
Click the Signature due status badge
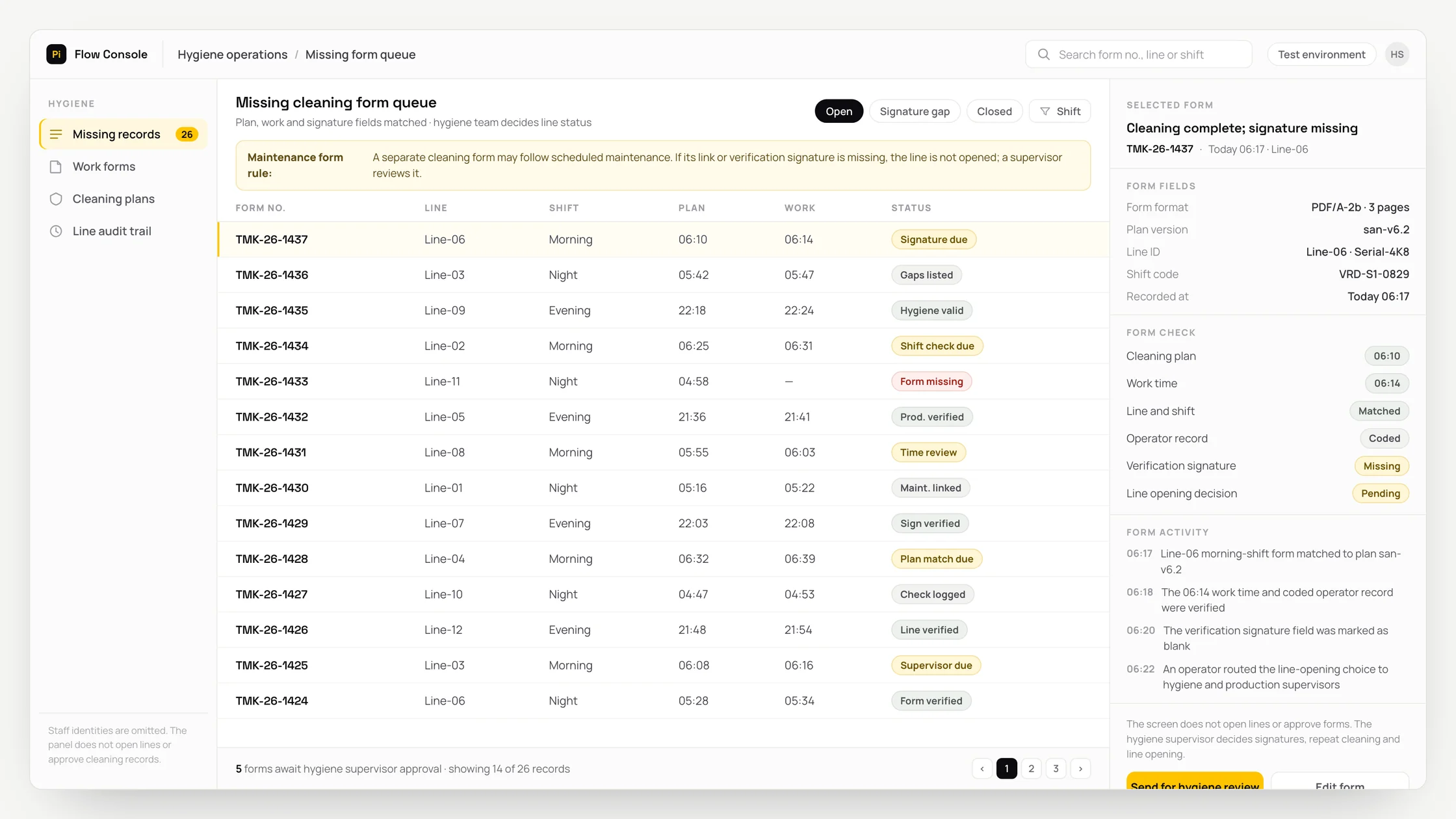coord(933,239)
